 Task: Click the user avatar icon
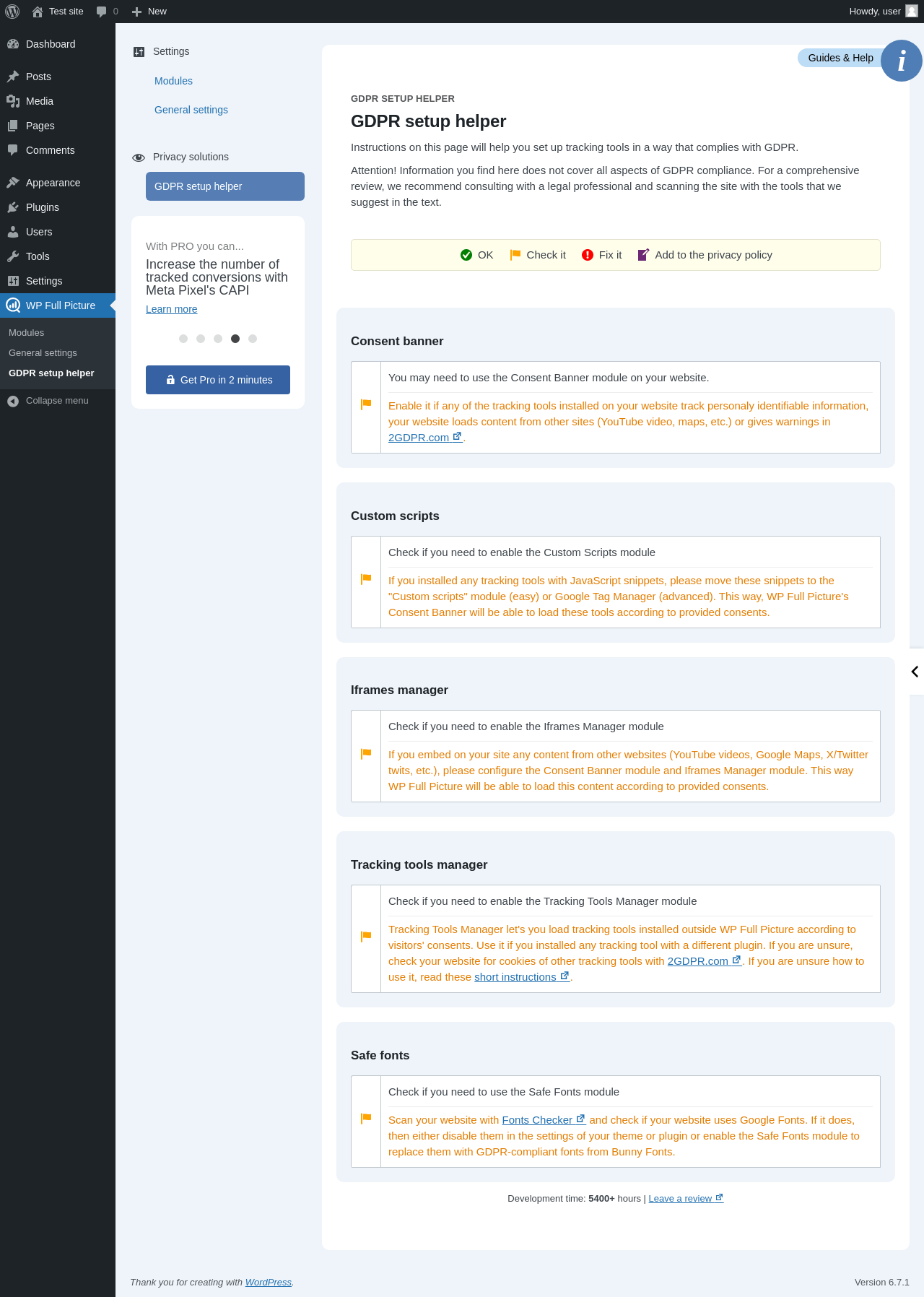(912, 11)
